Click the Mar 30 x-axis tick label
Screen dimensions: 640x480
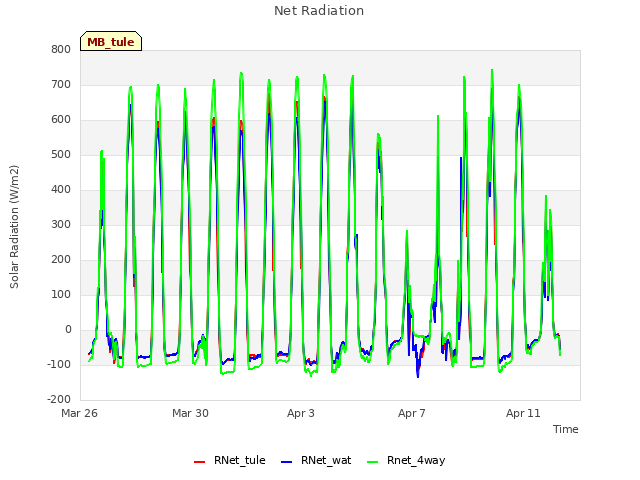190,413
